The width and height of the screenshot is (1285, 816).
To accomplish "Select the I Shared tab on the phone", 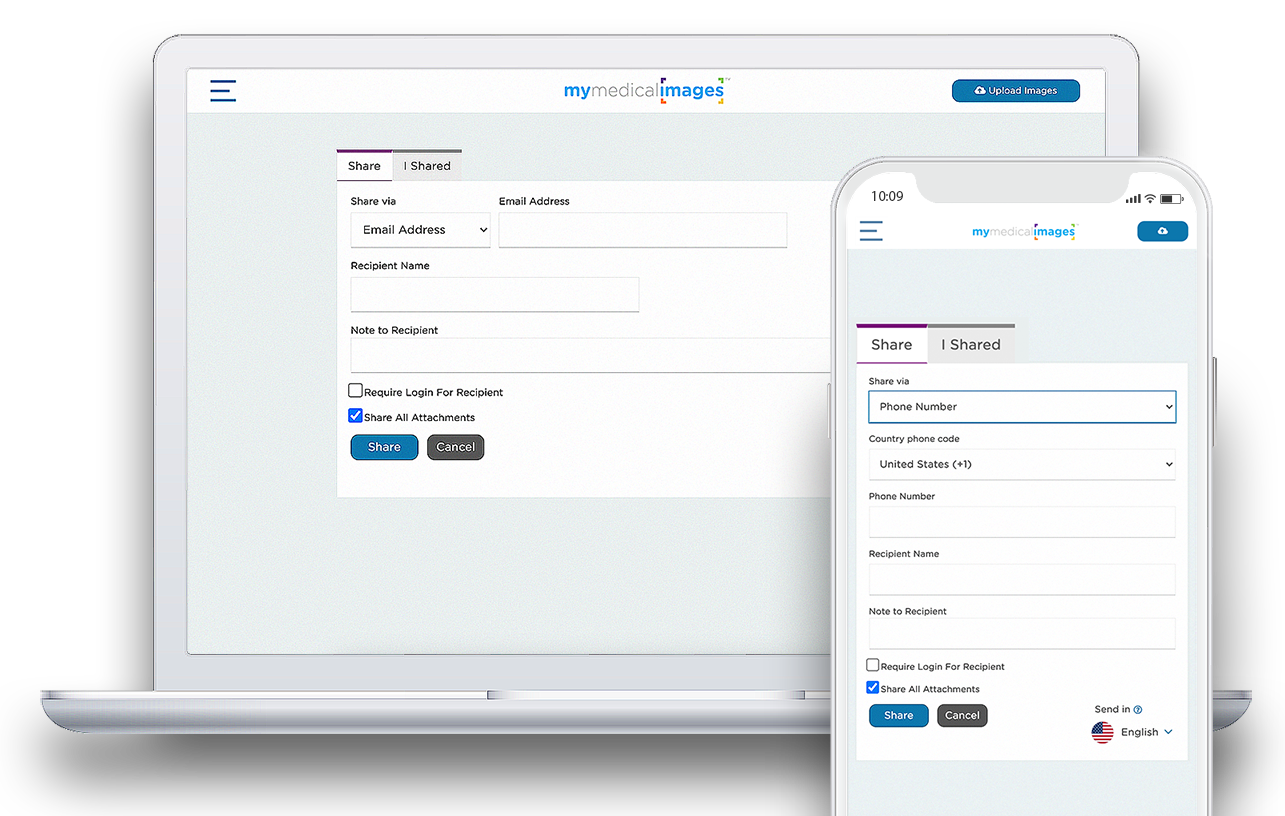I will point(971,344).
